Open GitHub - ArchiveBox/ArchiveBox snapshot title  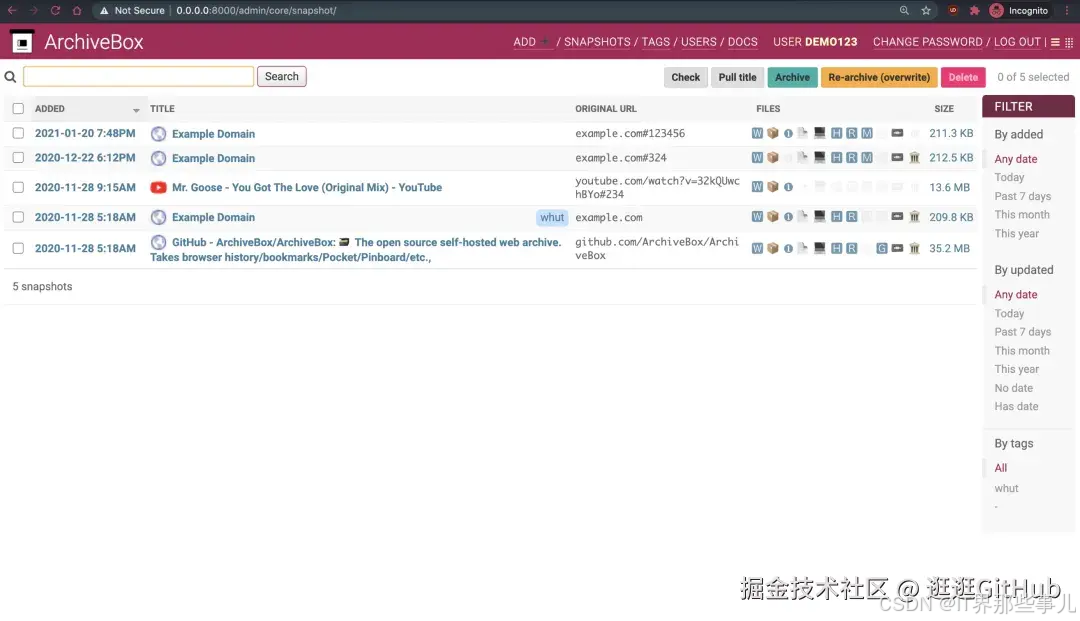(355, 250)
